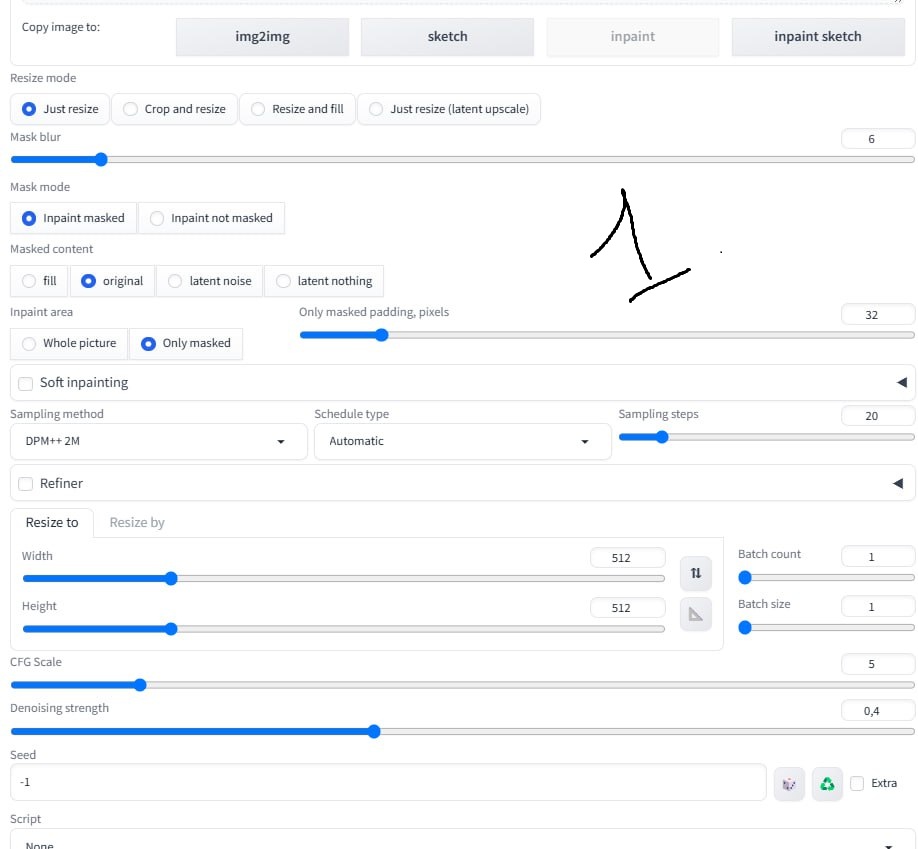This screenshot has height=849, width=918.
Task: Click the recycle reuse seed icon
Action: coord(827,784)
